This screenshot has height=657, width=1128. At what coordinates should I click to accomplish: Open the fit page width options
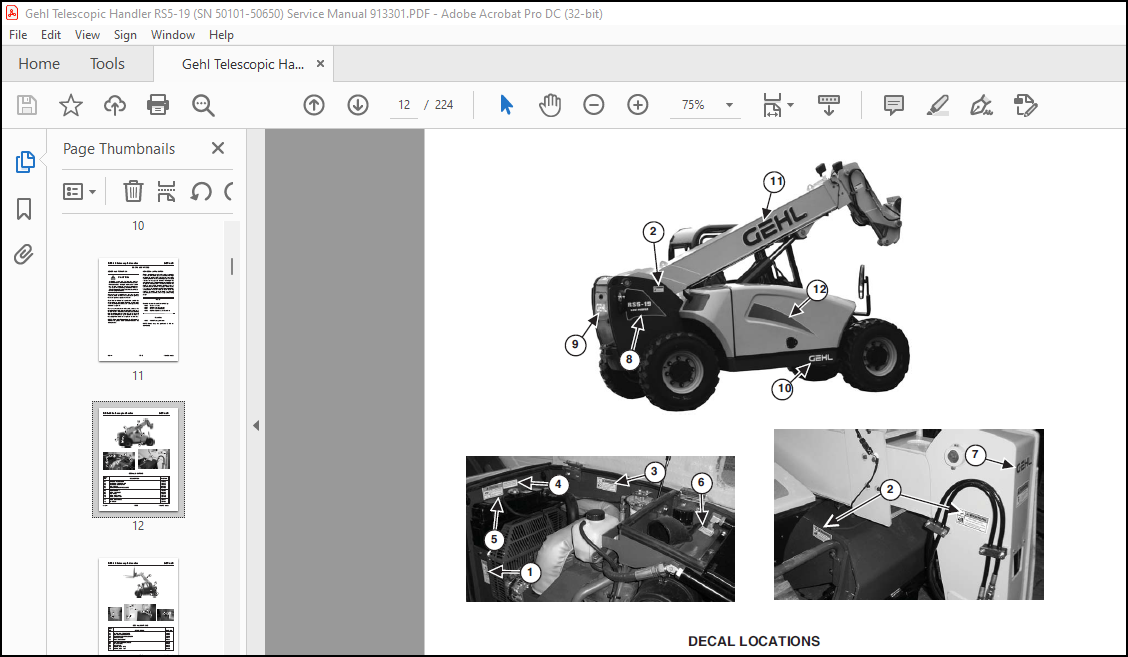(x=778, y=105)
